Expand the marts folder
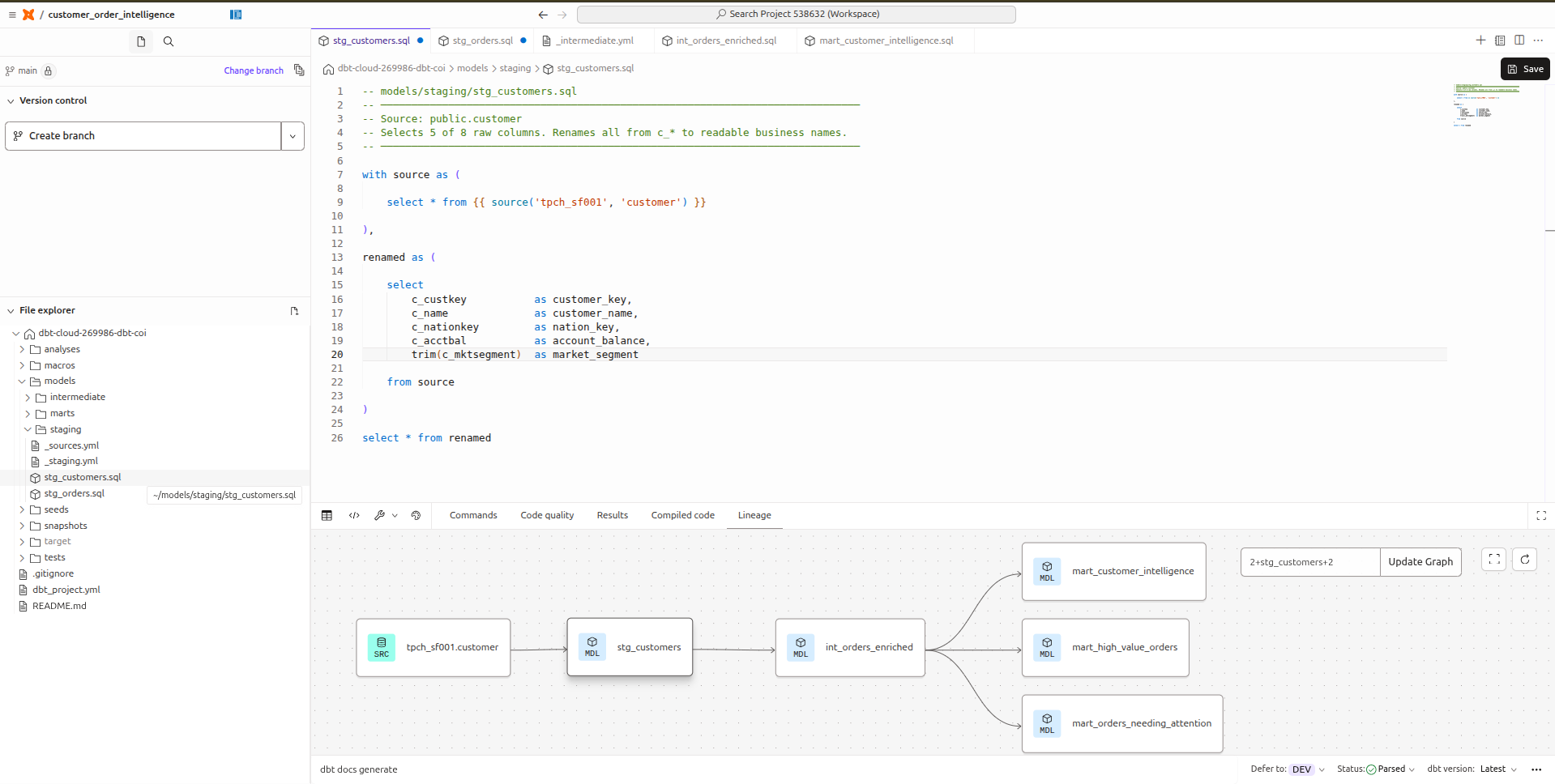 tap(28, 414)
